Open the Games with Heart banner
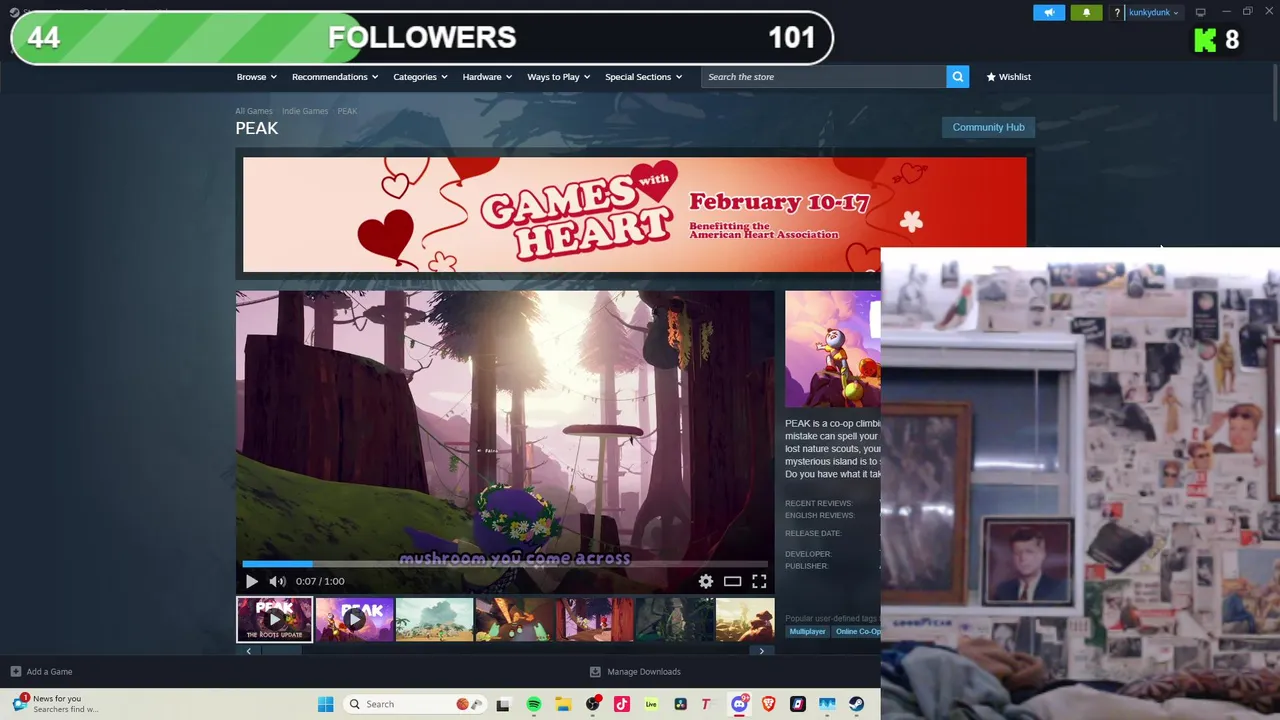This screenshot has width=1280, height=720. (x=634, y=214)
